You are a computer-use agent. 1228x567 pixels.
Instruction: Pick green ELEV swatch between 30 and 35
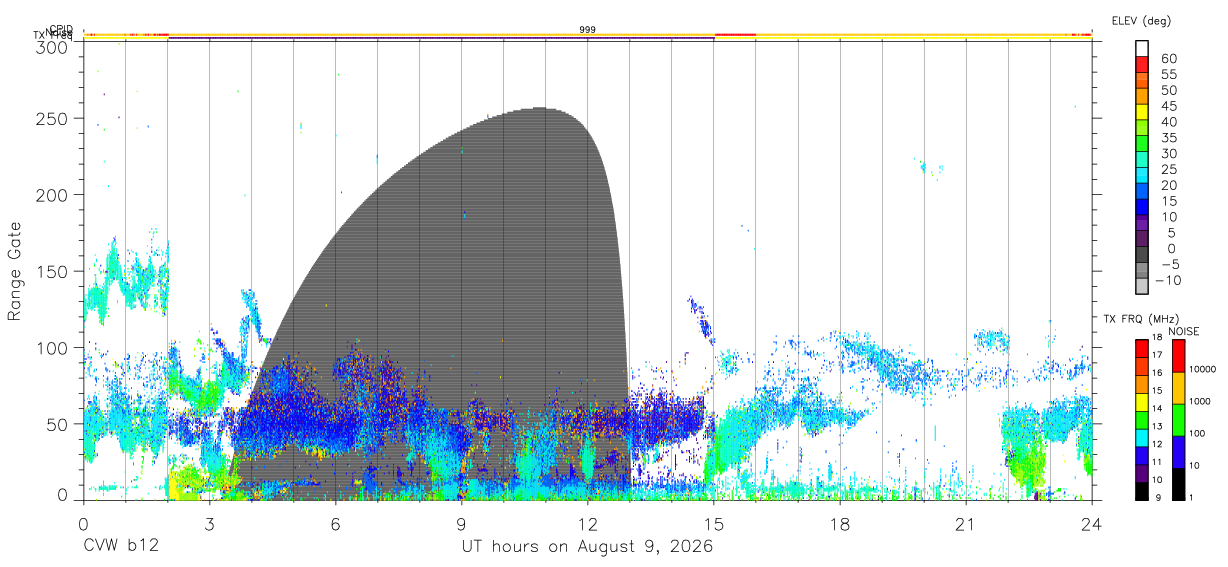tap(1142, 144)
